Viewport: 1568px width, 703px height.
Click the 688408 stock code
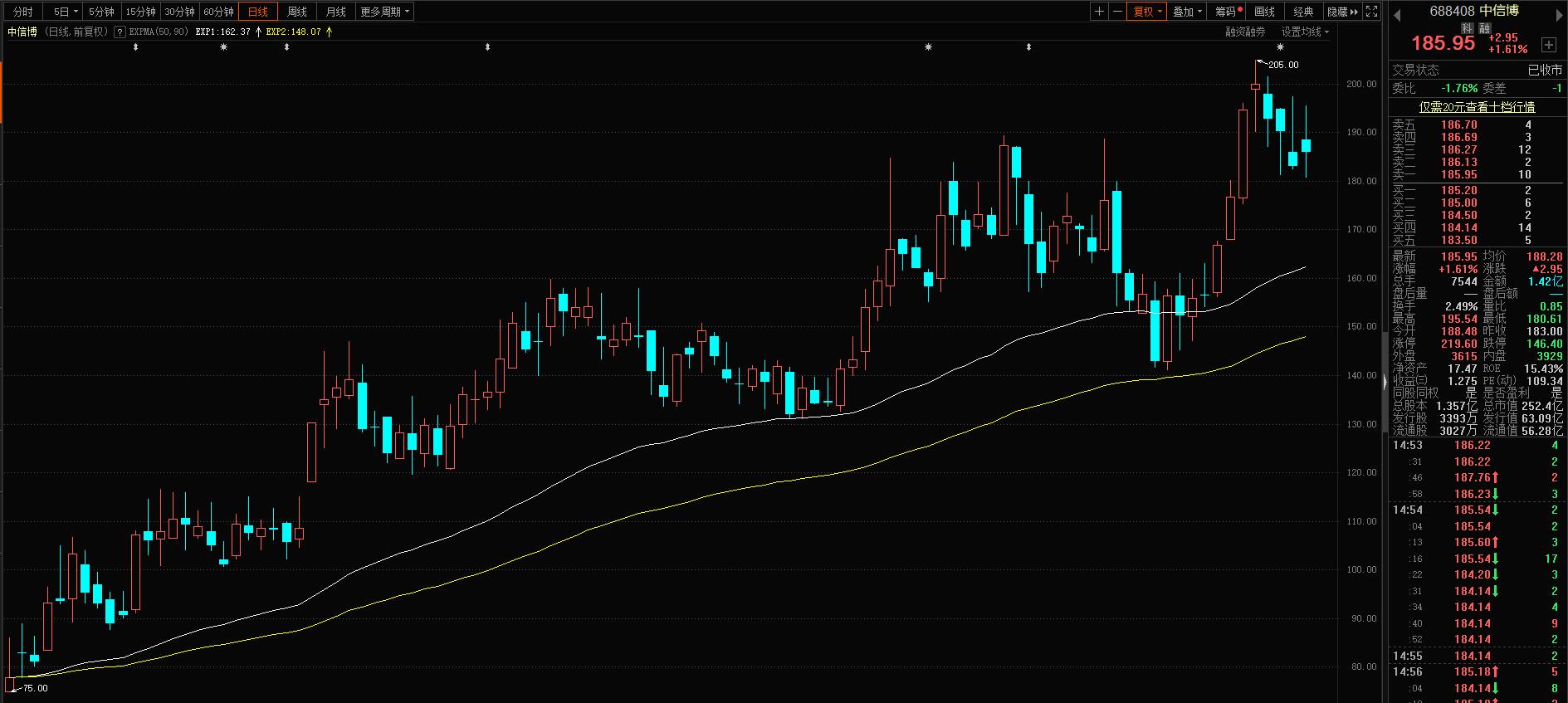[1452, 11]
